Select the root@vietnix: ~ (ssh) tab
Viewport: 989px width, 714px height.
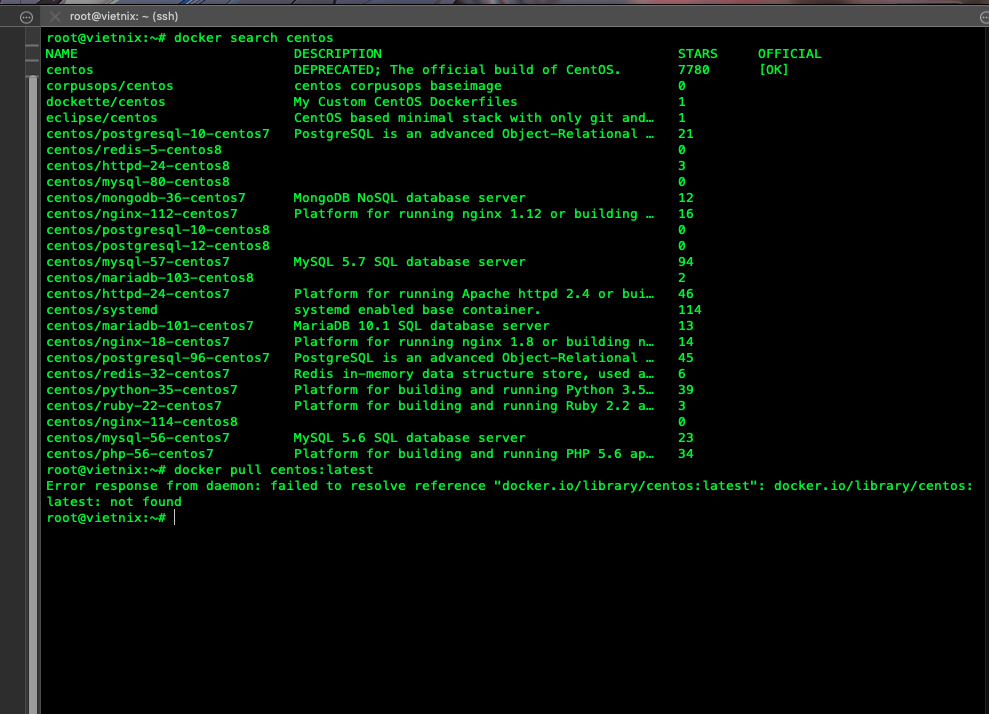pos(124,16)
